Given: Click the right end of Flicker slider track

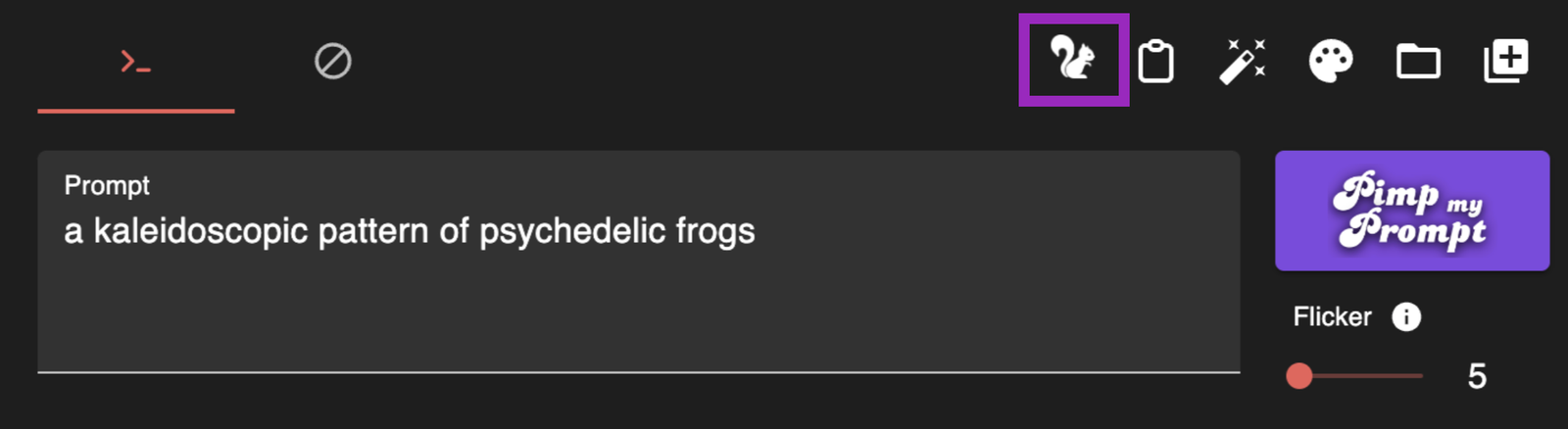Looking at the screenshot, I should 1419,376.
